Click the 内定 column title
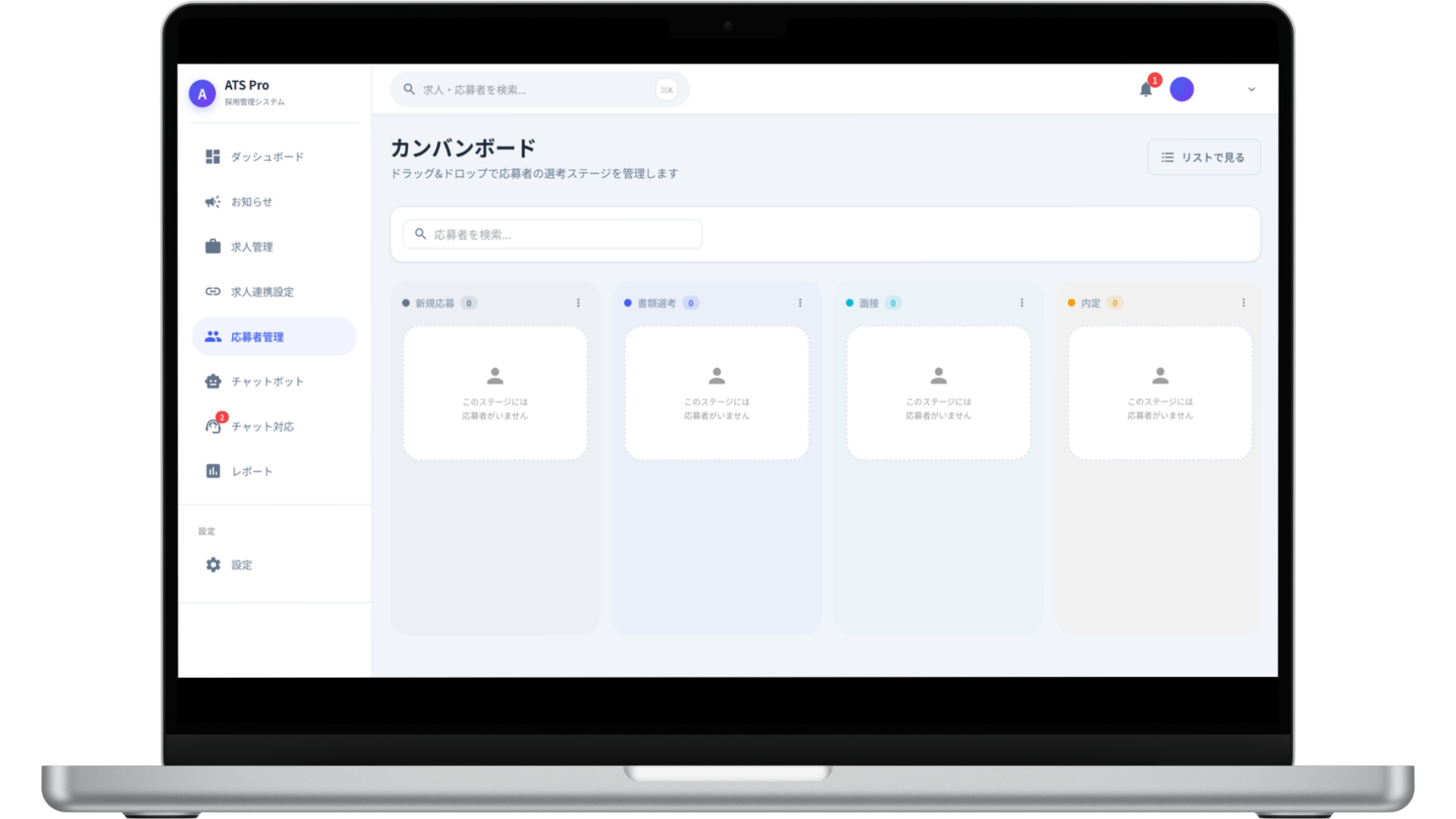 pos(1090,303)
